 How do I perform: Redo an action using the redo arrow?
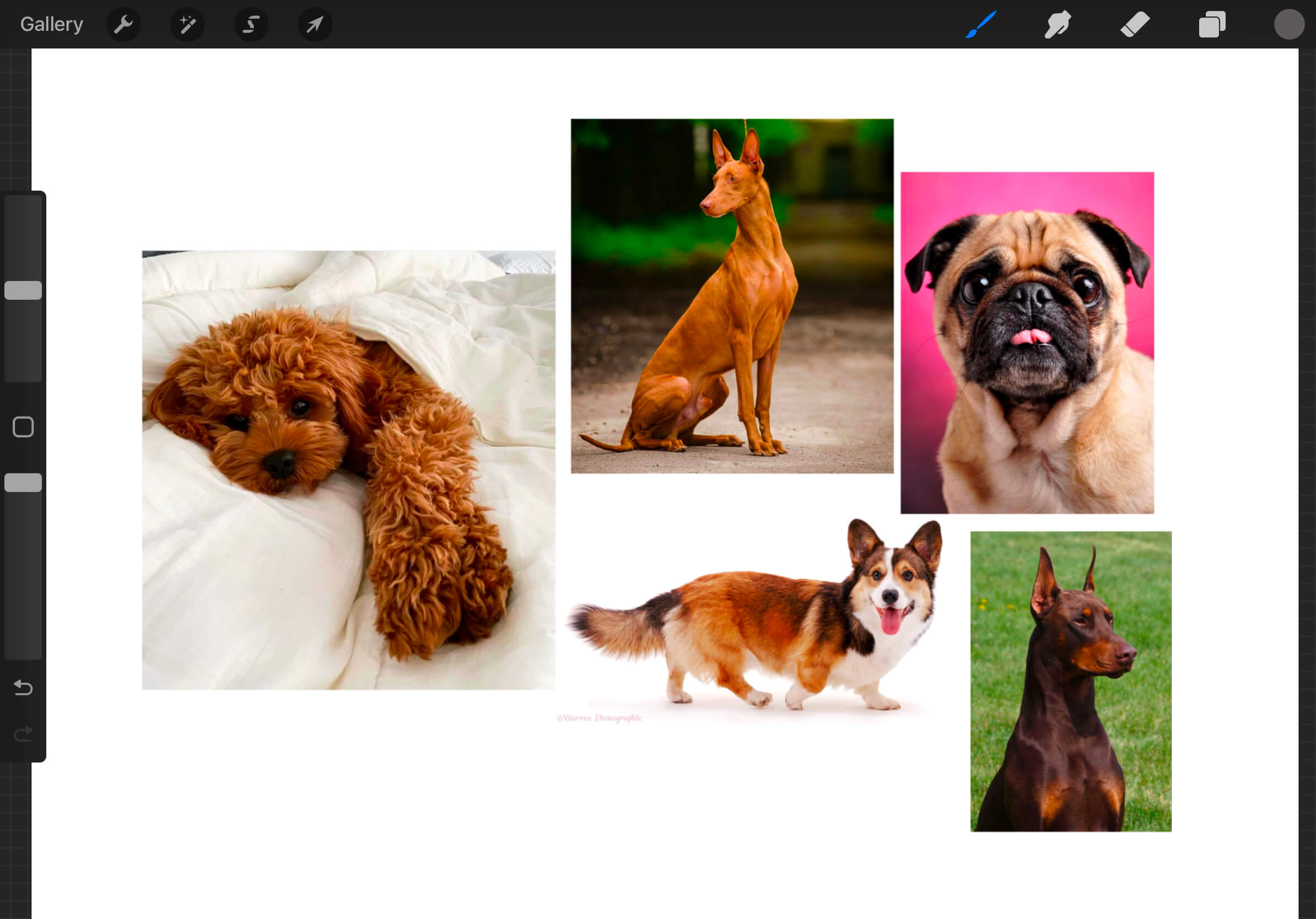tap(24, 733)
